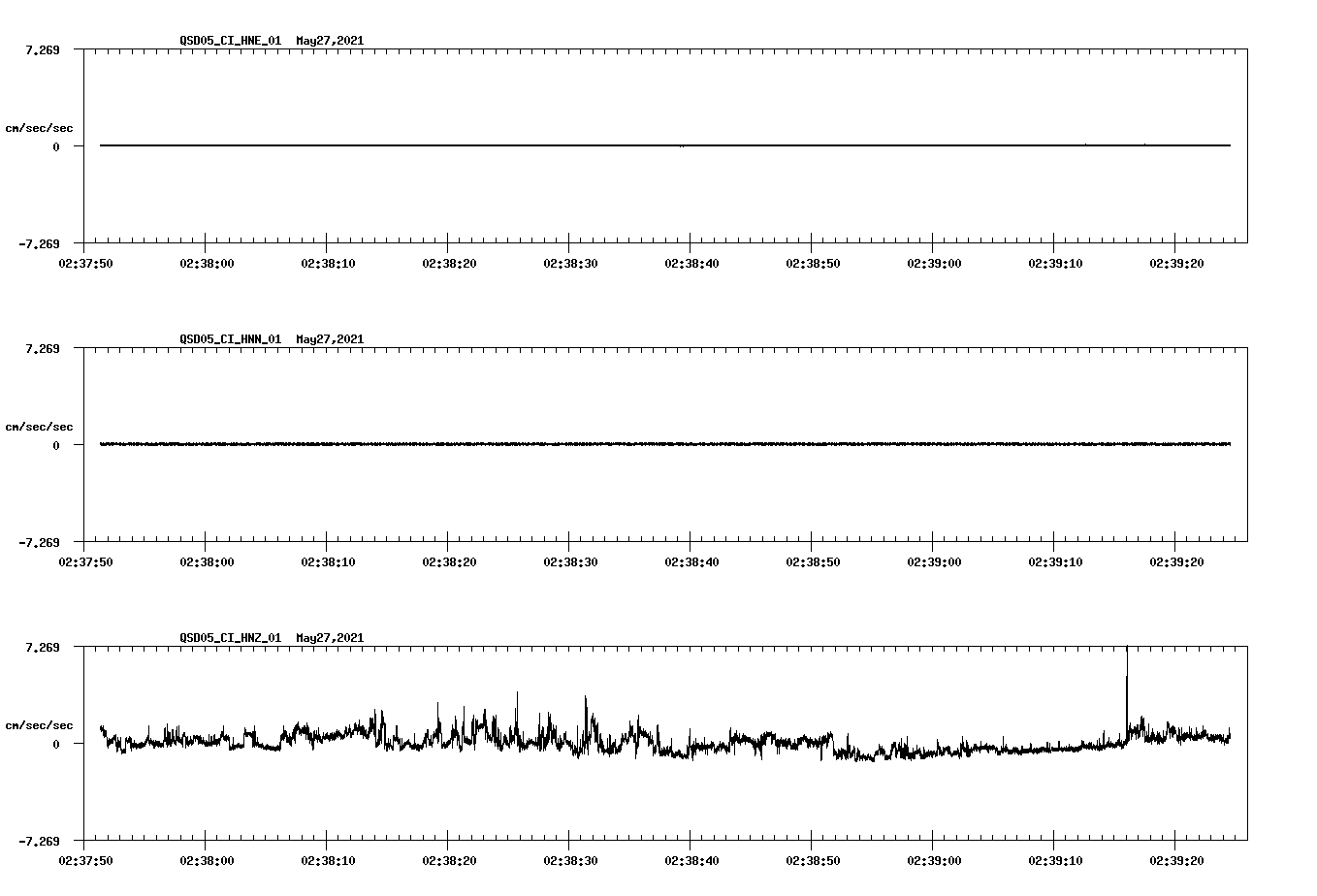
Task: Select the 02:38:40 tick on the bottom axis
Action: [x=692, y=858]
